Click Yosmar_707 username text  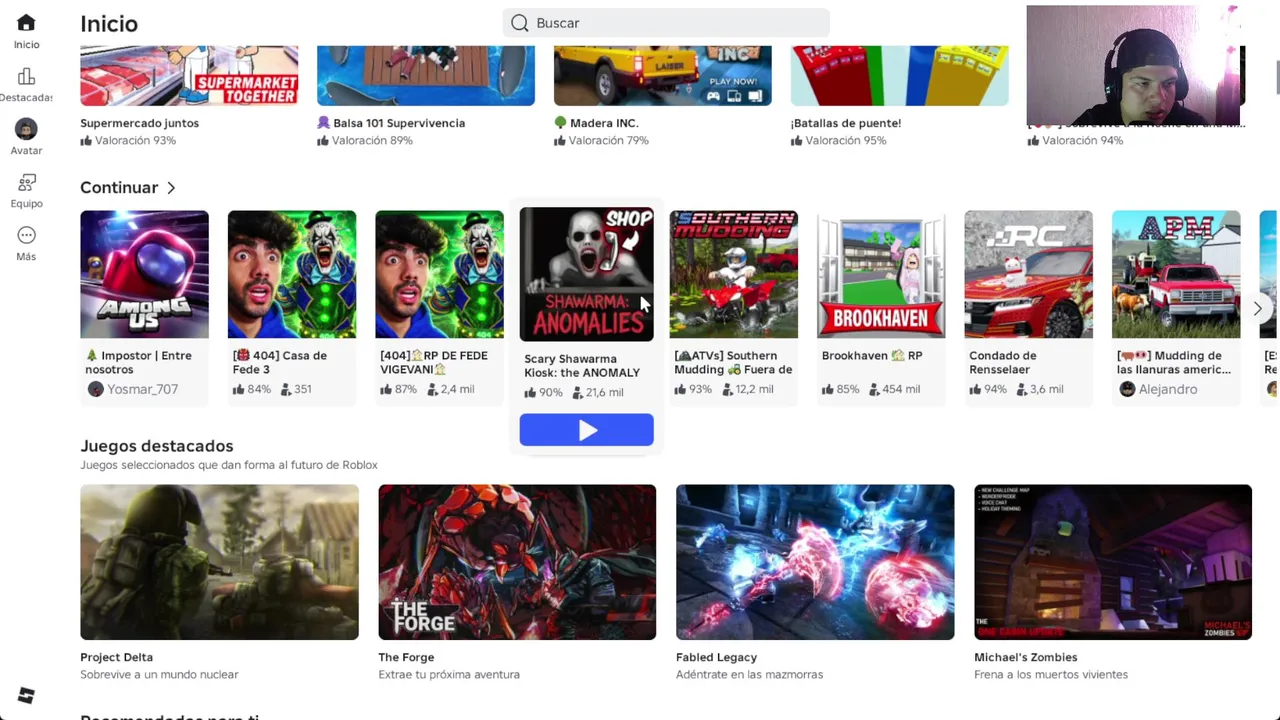point(142,389)
